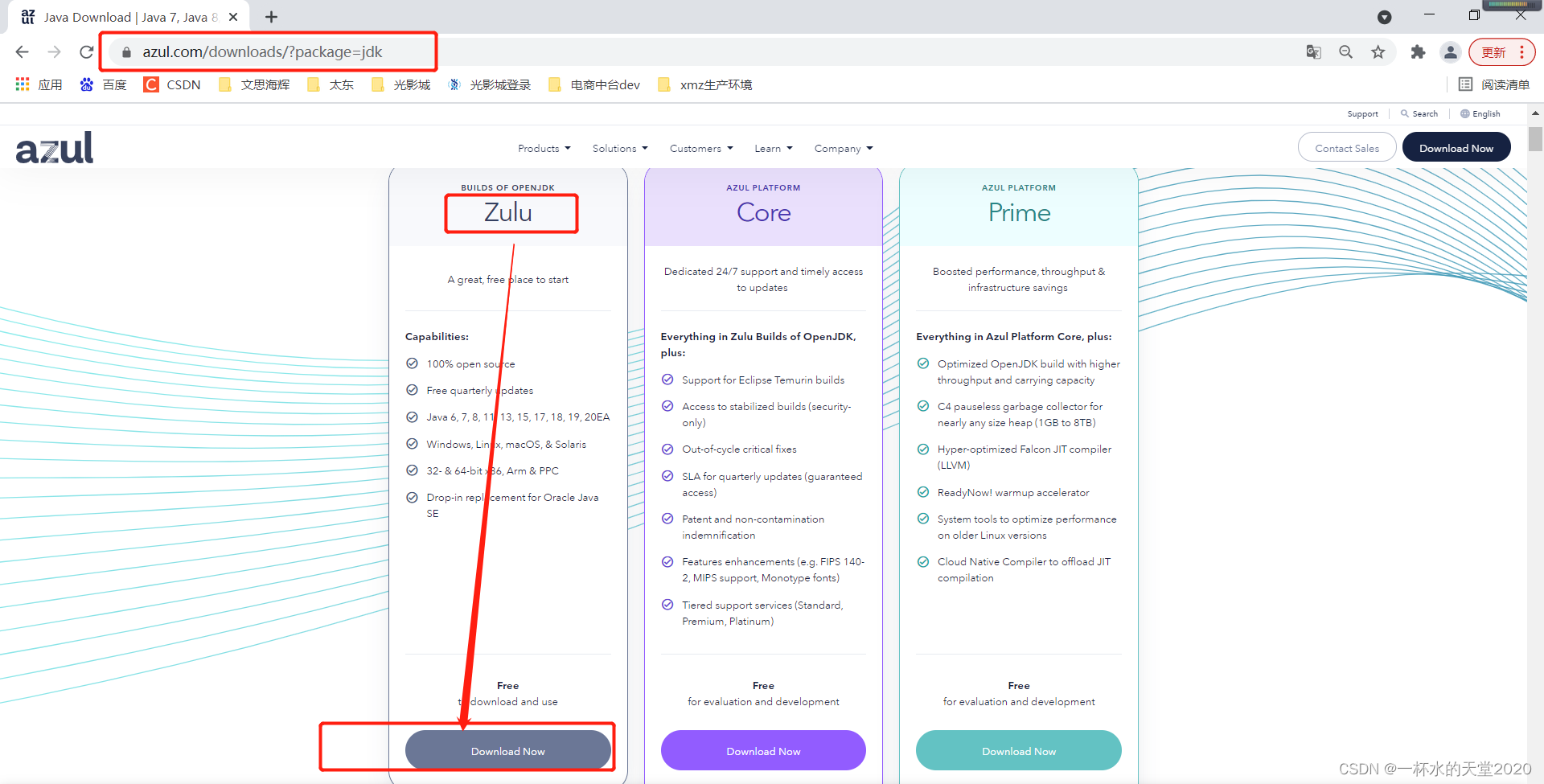
Task: Open the translate page icon
Action: [1313, 52]
